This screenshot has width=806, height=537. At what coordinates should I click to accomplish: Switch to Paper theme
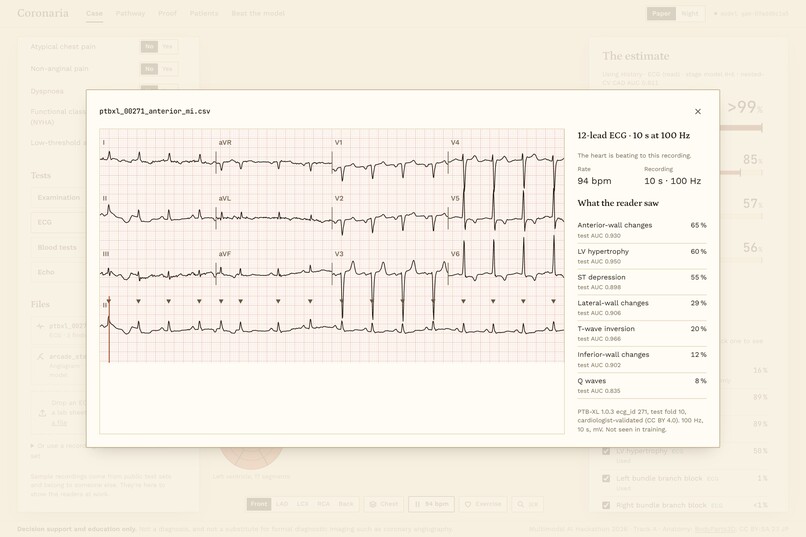[x=661, y=13]
